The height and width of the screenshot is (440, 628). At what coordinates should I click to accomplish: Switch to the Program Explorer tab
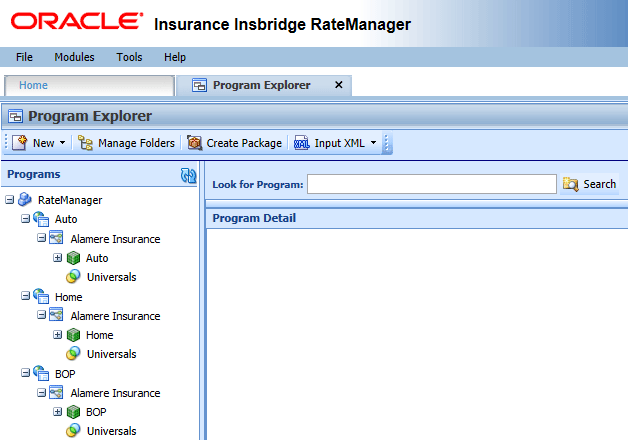click(262, 85)
